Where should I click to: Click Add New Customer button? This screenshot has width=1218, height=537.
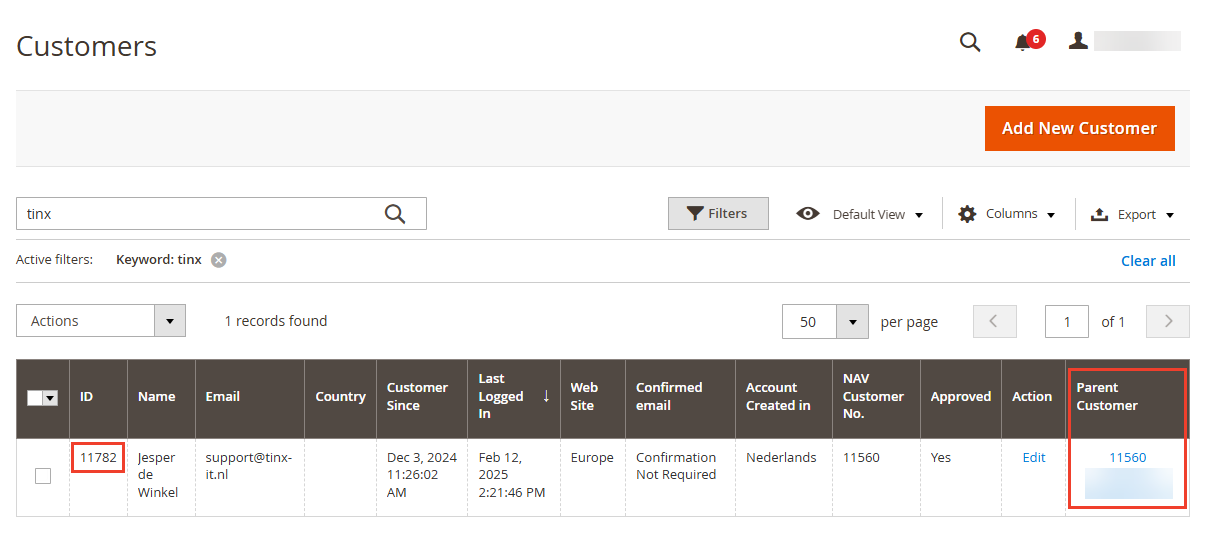pos(1079,128)
